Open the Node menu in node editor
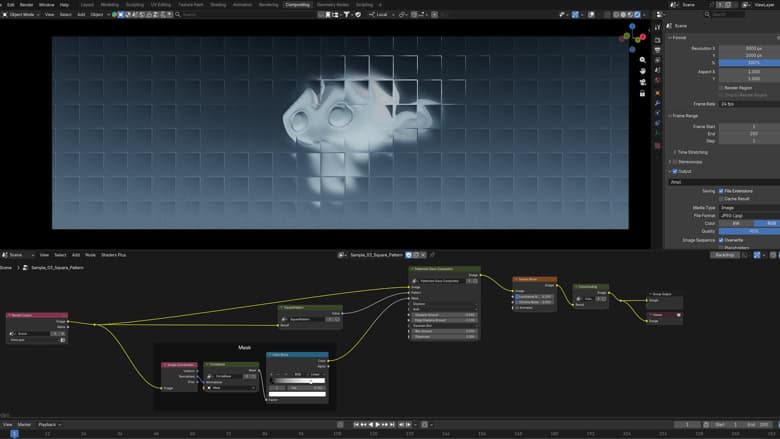 click(90, 255)
